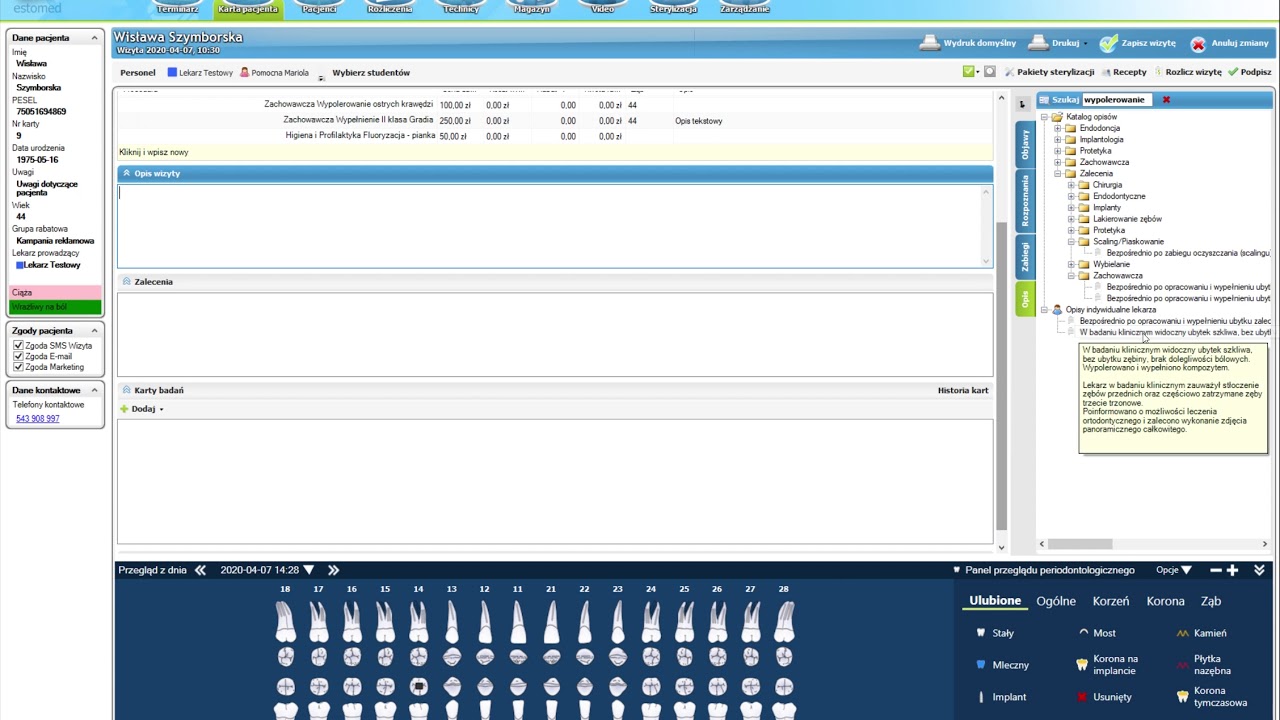
Task: Click the Drukuj printer icon
Action: 1038,43
